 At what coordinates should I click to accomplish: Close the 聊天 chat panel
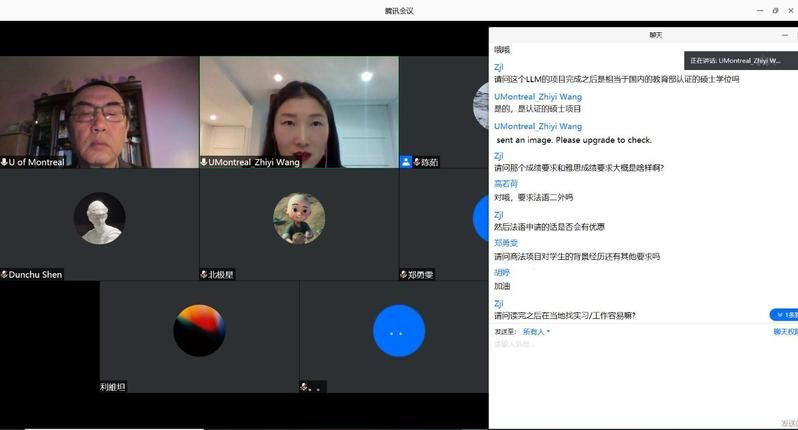tap(795, 35)
